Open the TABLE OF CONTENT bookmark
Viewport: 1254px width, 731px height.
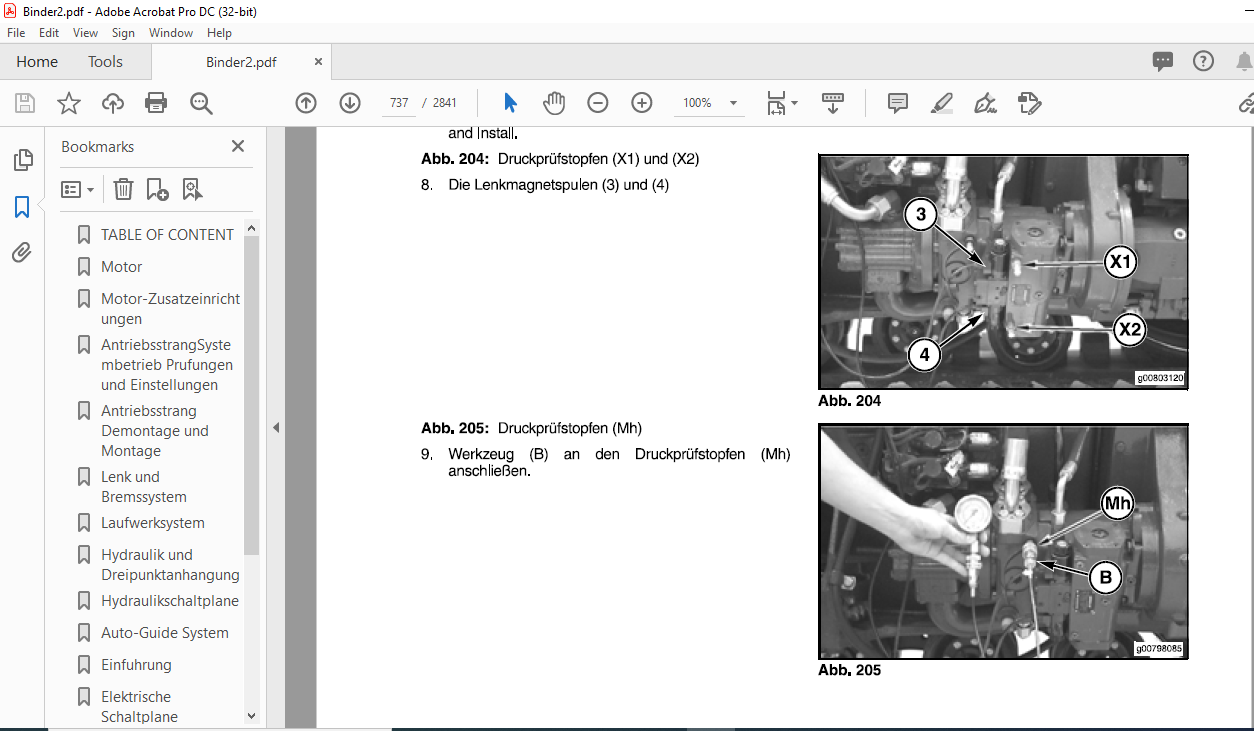pos(167,235)
